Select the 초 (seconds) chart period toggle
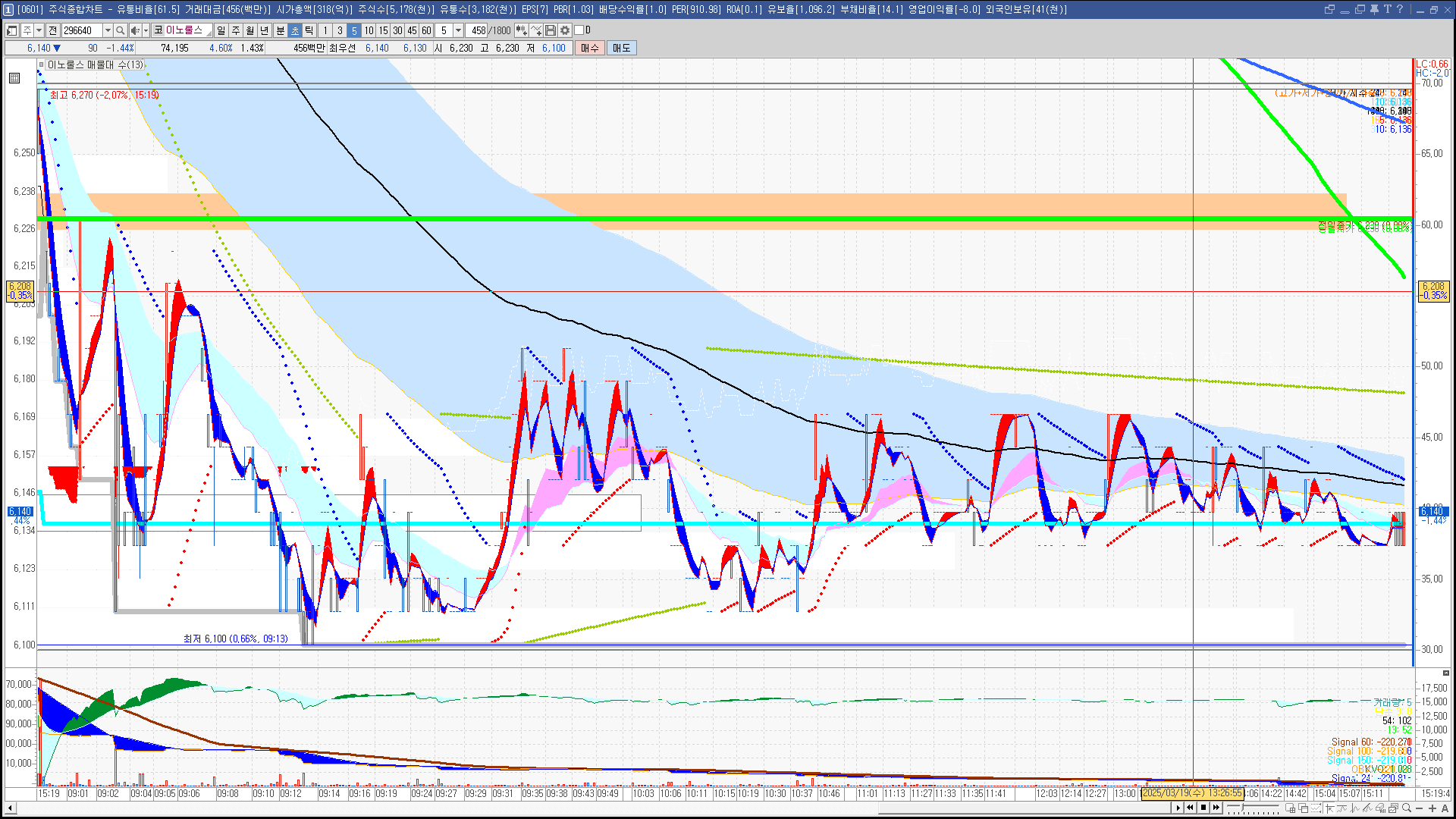Screen dimensions: 1456x819 295,30
